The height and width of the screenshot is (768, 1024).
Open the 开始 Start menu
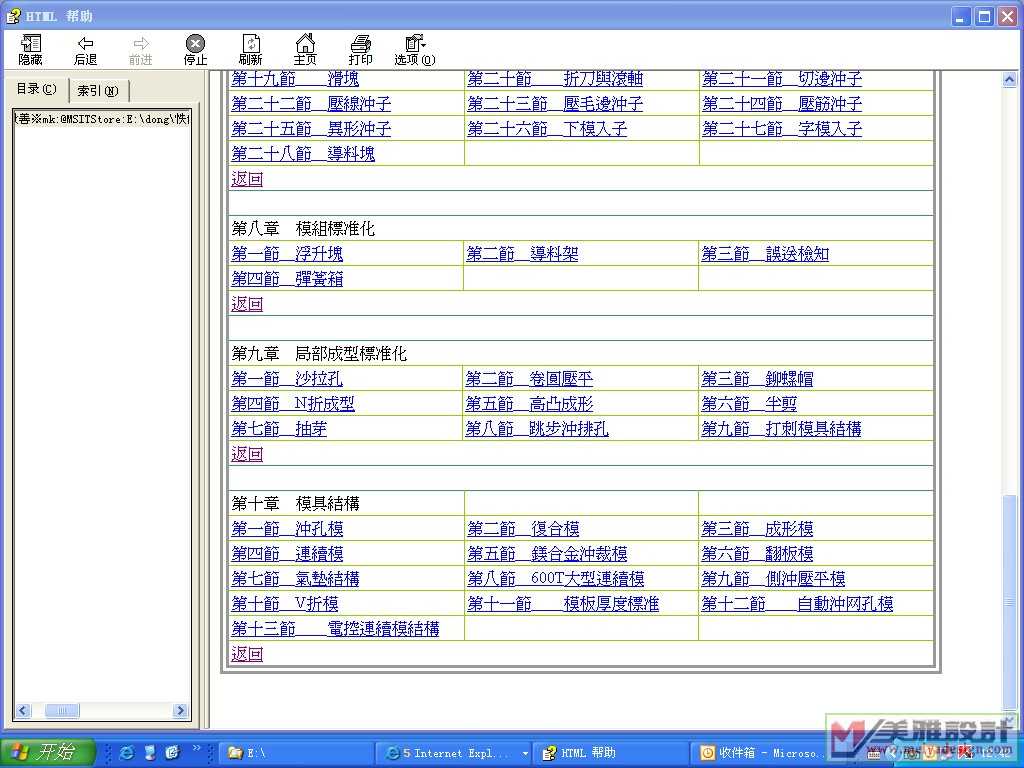click(x=47, y=752)
